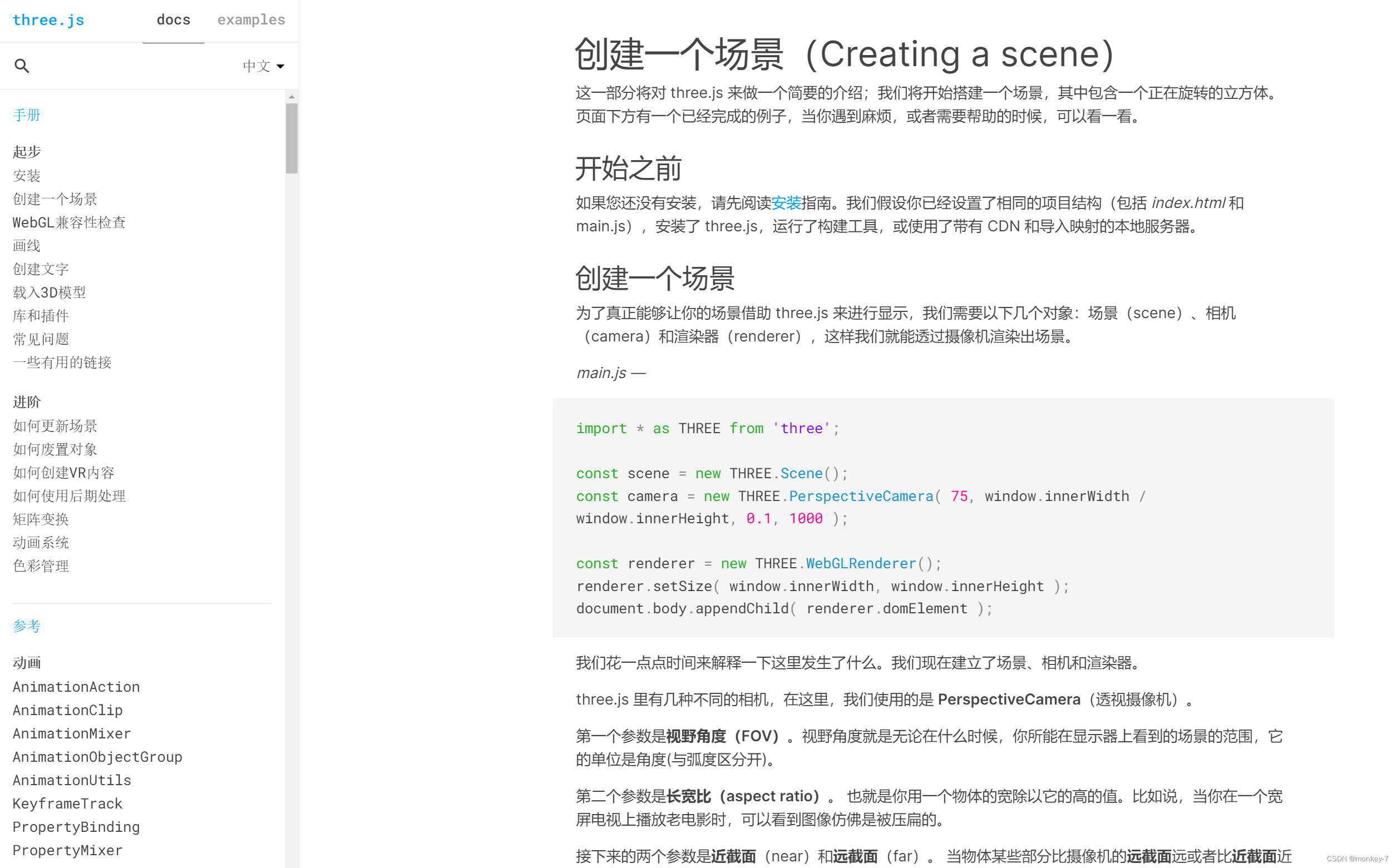Select KeyframeTrack in sidebar
Screen dimensions: 1397x868
[x=68, y=803]
